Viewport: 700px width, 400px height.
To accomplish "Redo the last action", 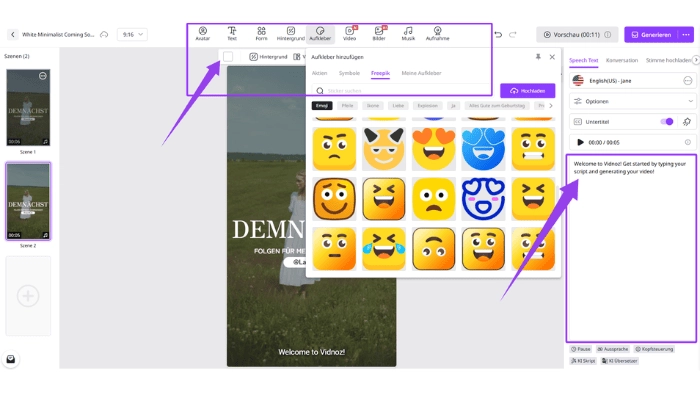I will [512, 34].
